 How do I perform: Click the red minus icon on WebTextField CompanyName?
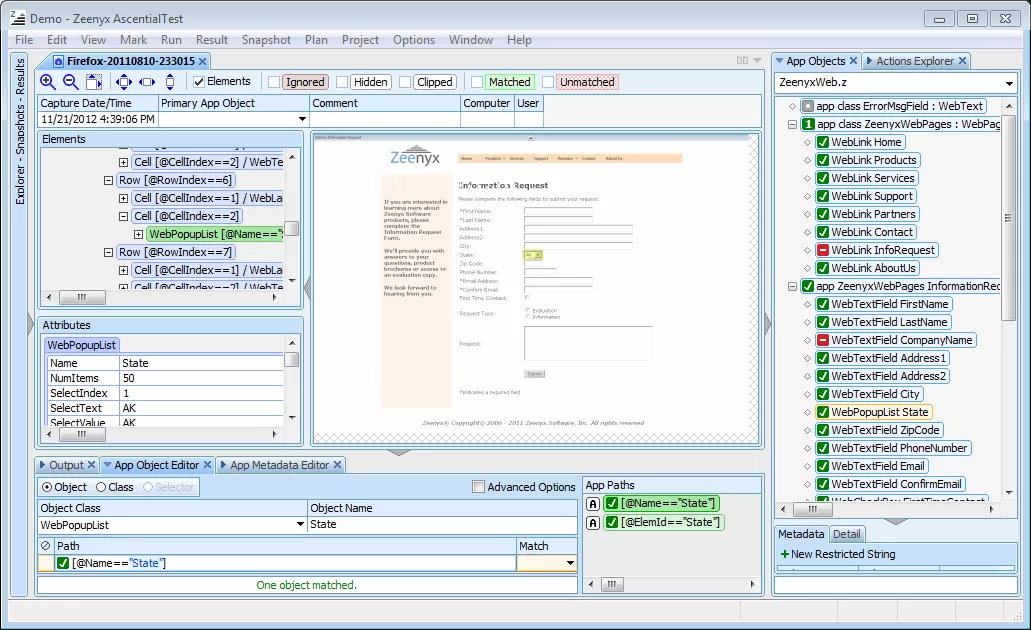(x=823, y=340)
